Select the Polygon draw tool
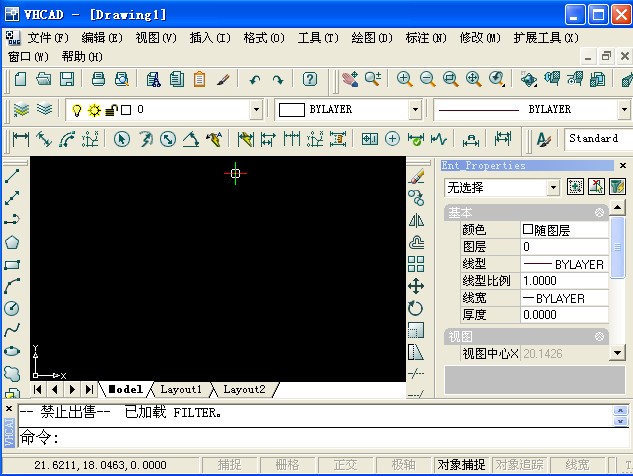633x476 pixels. 12,242
